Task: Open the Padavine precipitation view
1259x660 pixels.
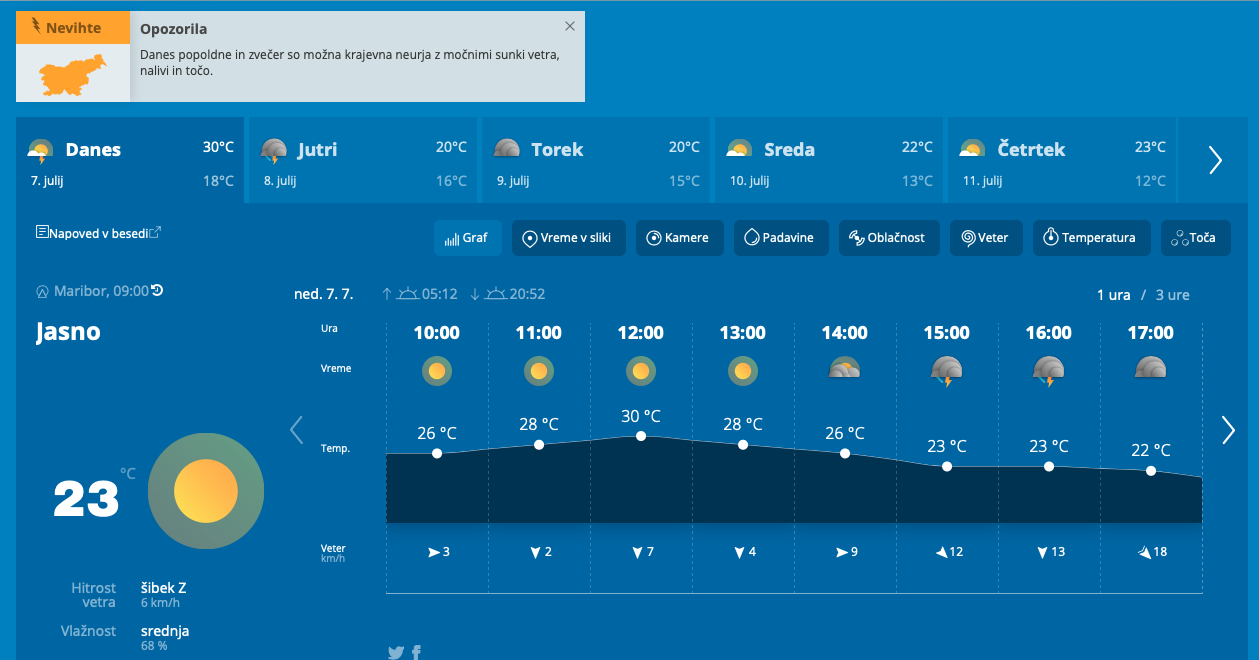Action: coord(779,238)
